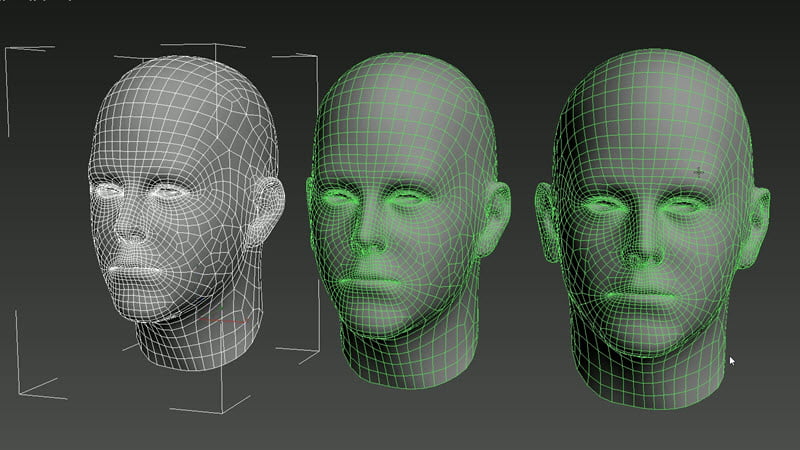The width and height of the screenshot is (800, 450).
Task: Click right head's ear near middle head
Action: click(546, 223)
